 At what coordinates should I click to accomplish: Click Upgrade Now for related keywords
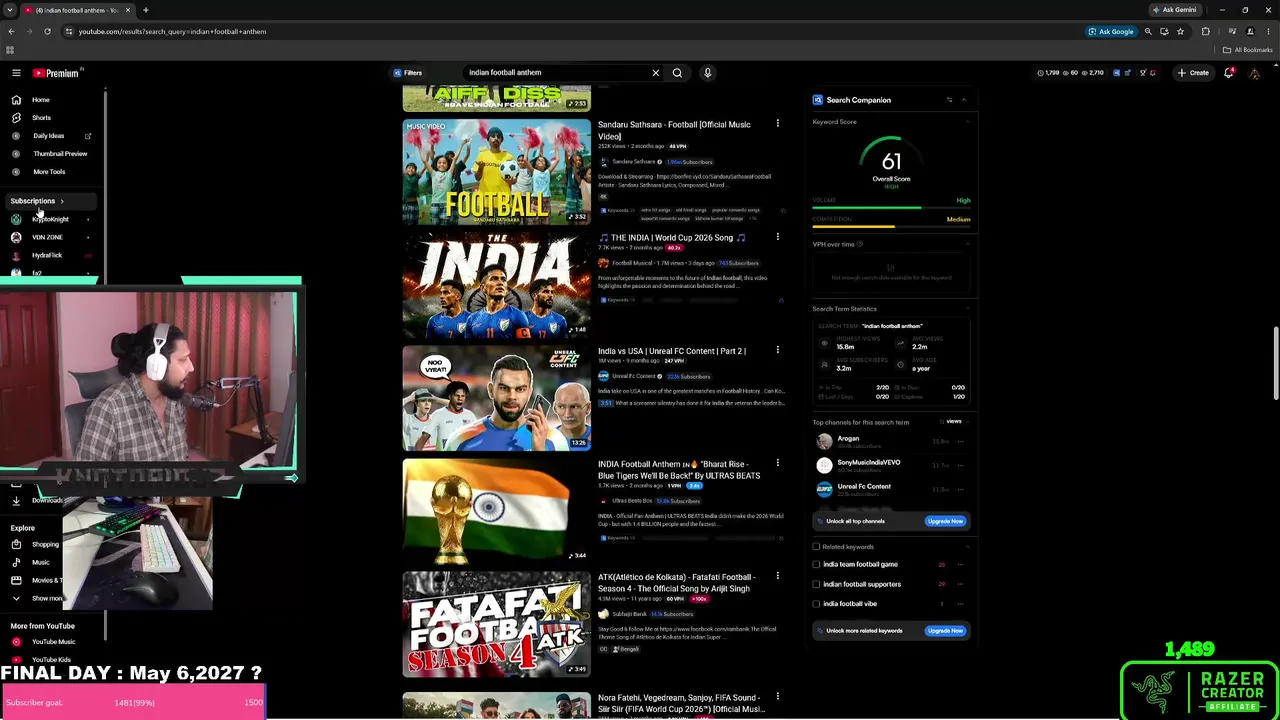pos(945,631)
